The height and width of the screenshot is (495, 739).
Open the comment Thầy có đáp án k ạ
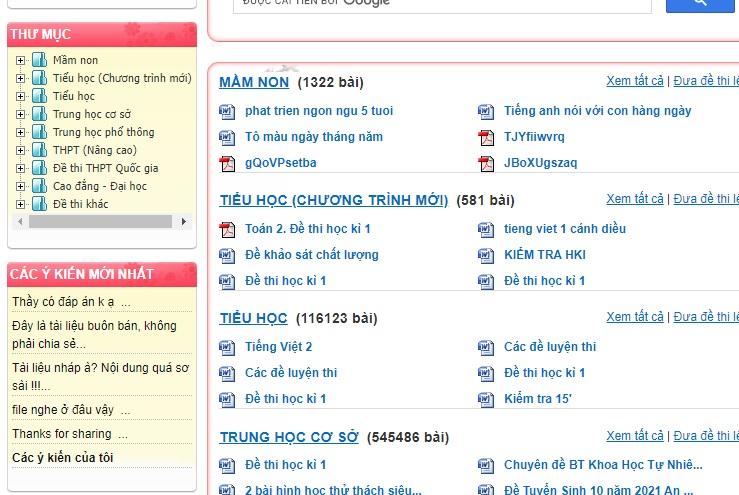[x=71, y=302]
